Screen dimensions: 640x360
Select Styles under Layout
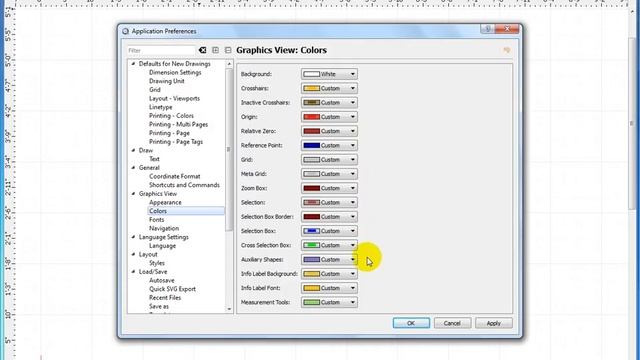point(157,263)
